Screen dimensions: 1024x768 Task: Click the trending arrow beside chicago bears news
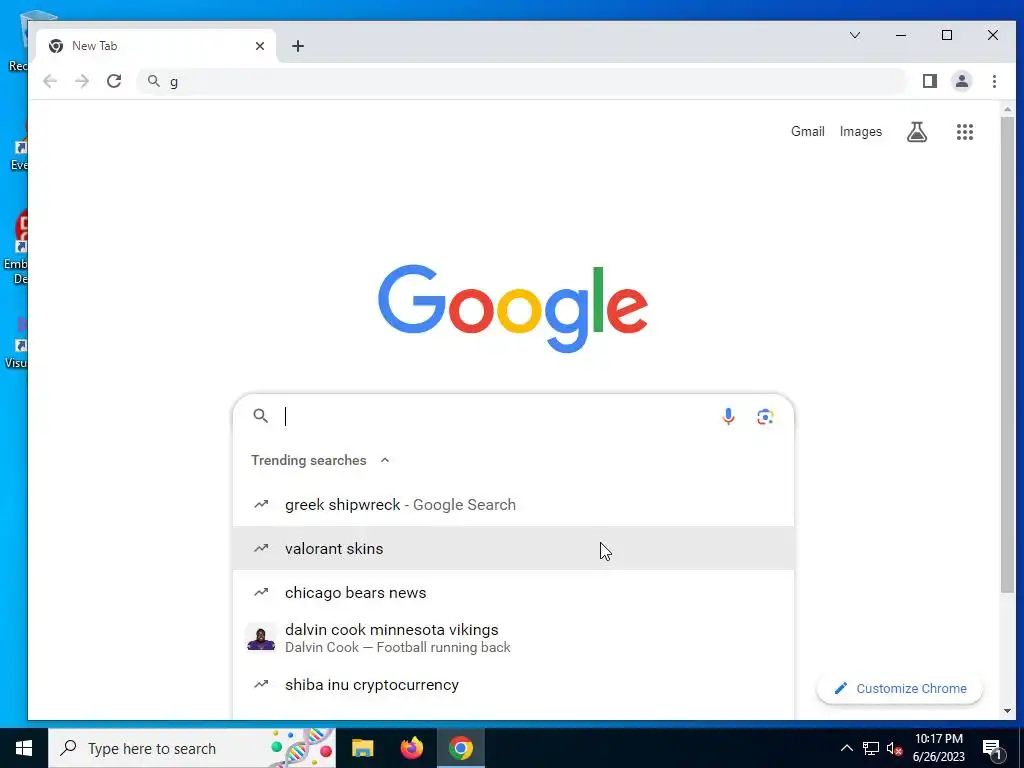click(261, 592)
